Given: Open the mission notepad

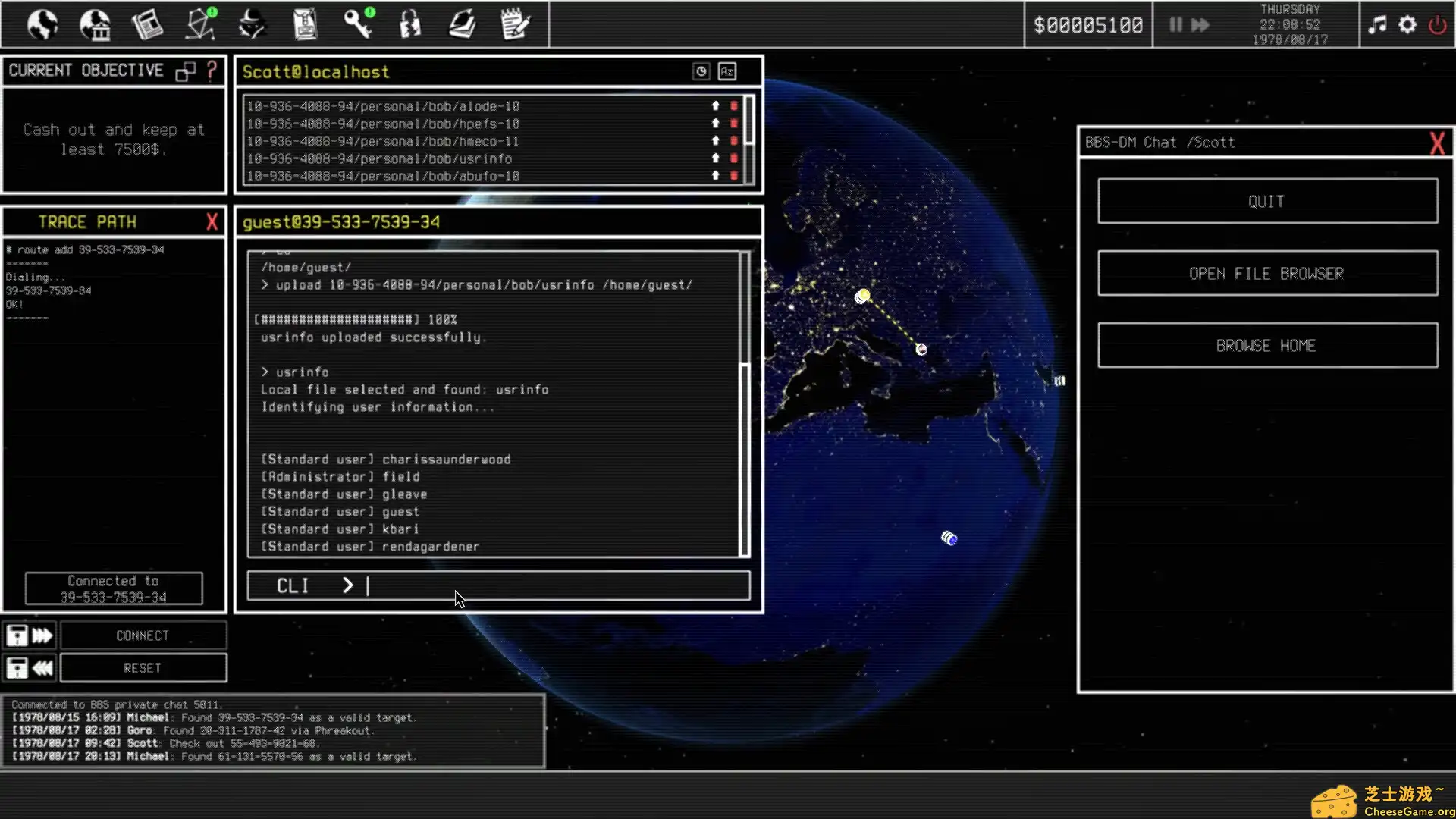Looking at the screenshot, I should coord(515,24).
